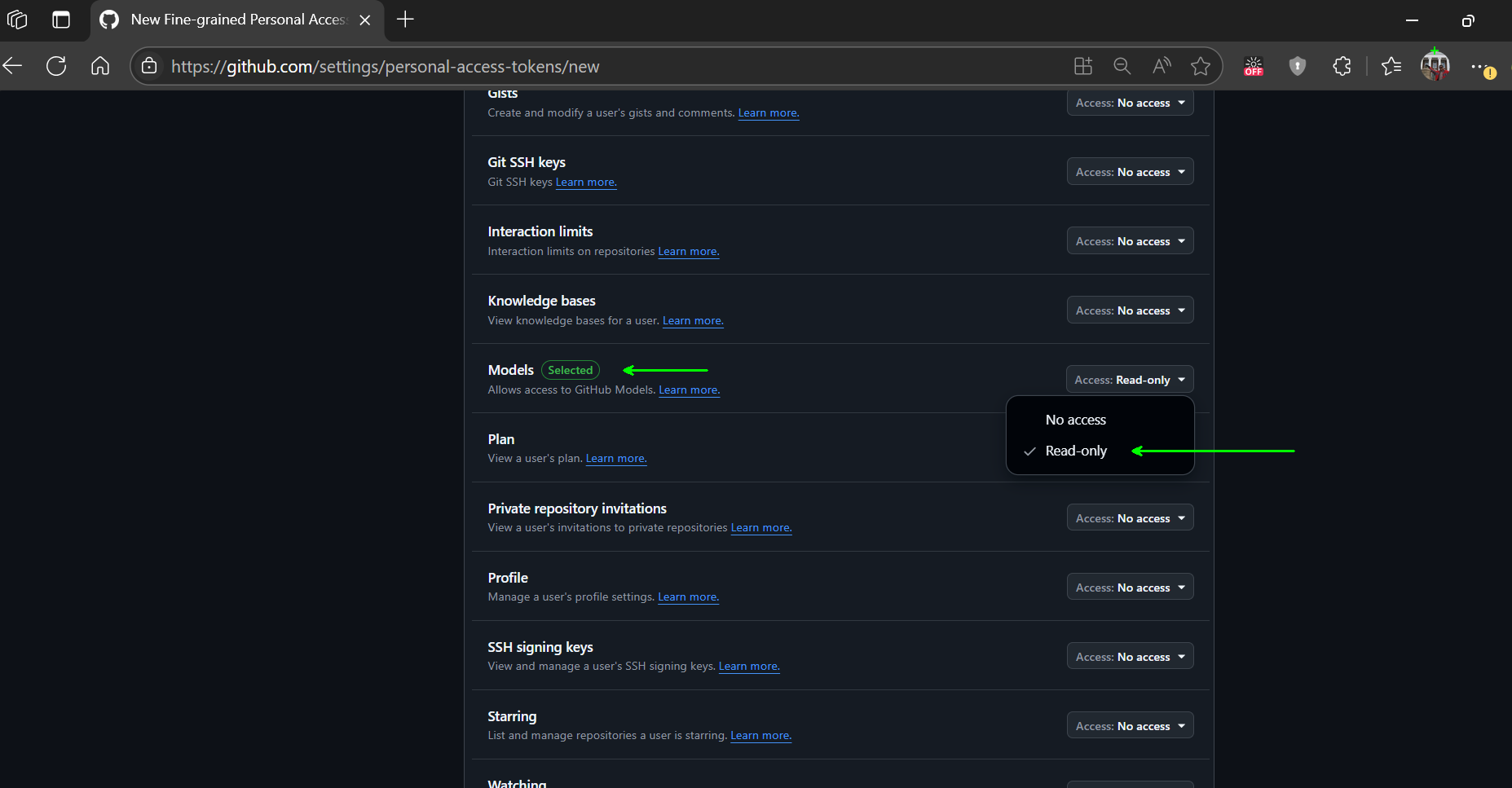Screen dimensions: 1512x788
Task: Open the Favorites list icon
Action: 1391,66
